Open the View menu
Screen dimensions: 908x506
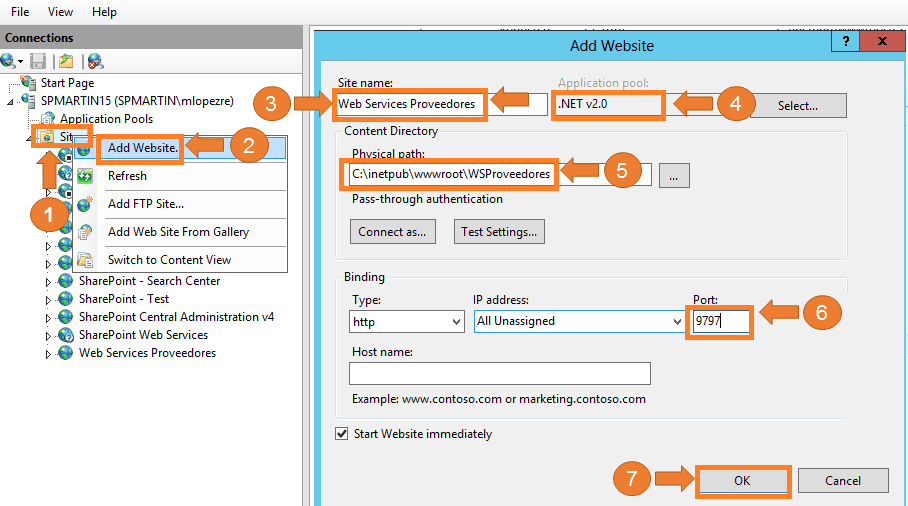coord(60,12)
